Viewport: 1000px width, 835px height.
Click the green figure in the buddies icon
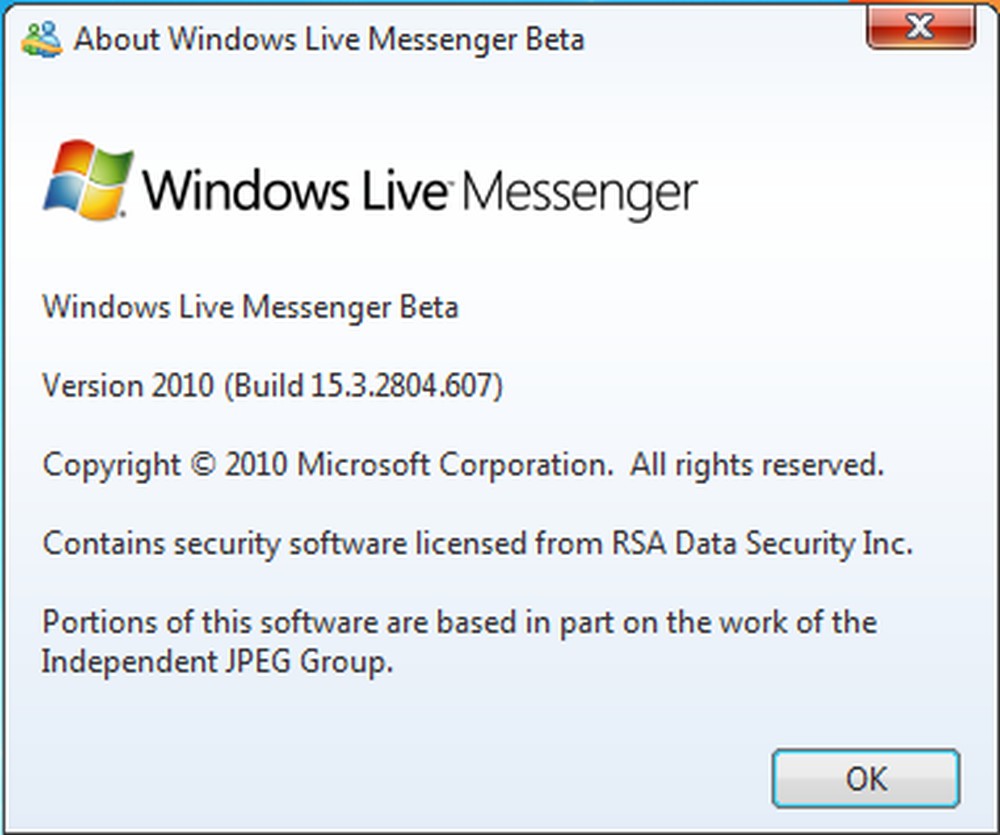click(32, 36)
